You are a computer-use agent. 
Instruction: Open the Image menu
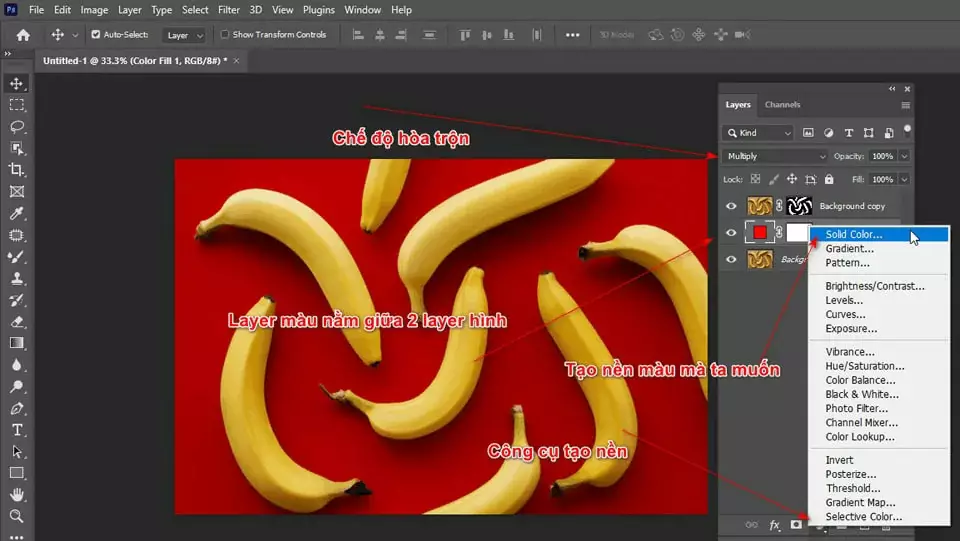tap(94, 10)
